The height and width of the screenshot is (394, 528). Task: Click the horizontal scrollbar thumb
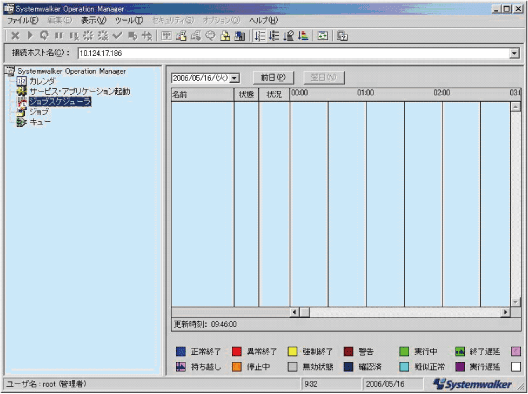pos(304,312)
